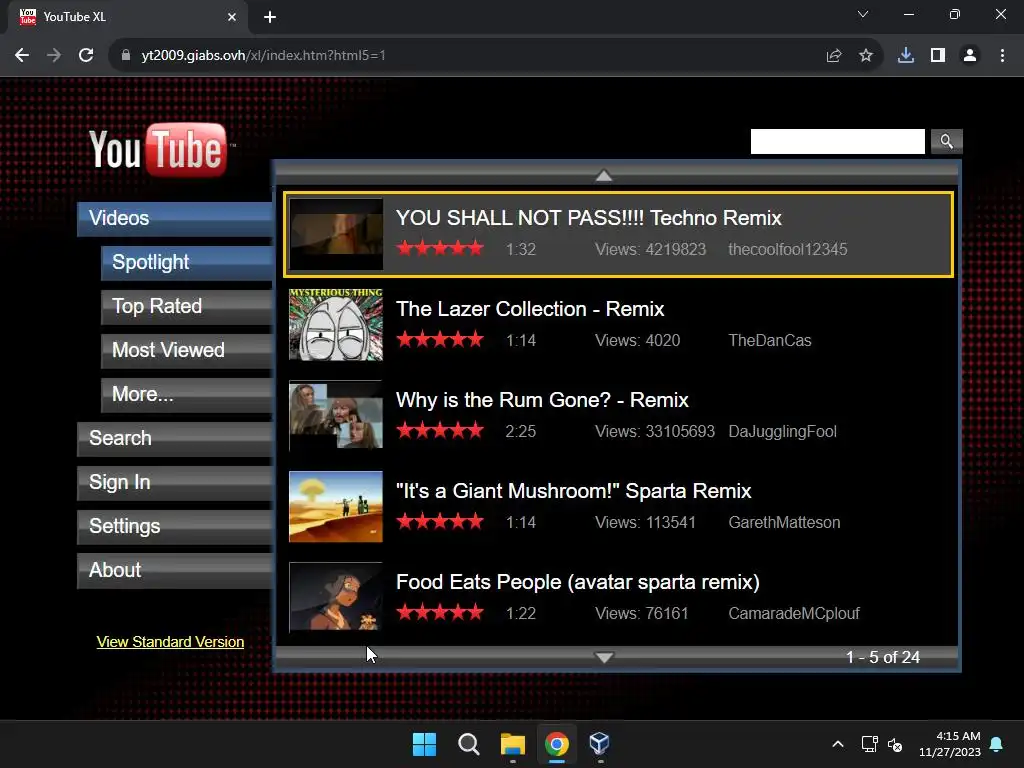Open Sign In menu item
This screenshot has width=1024, height=768.
tap(175, 483)
